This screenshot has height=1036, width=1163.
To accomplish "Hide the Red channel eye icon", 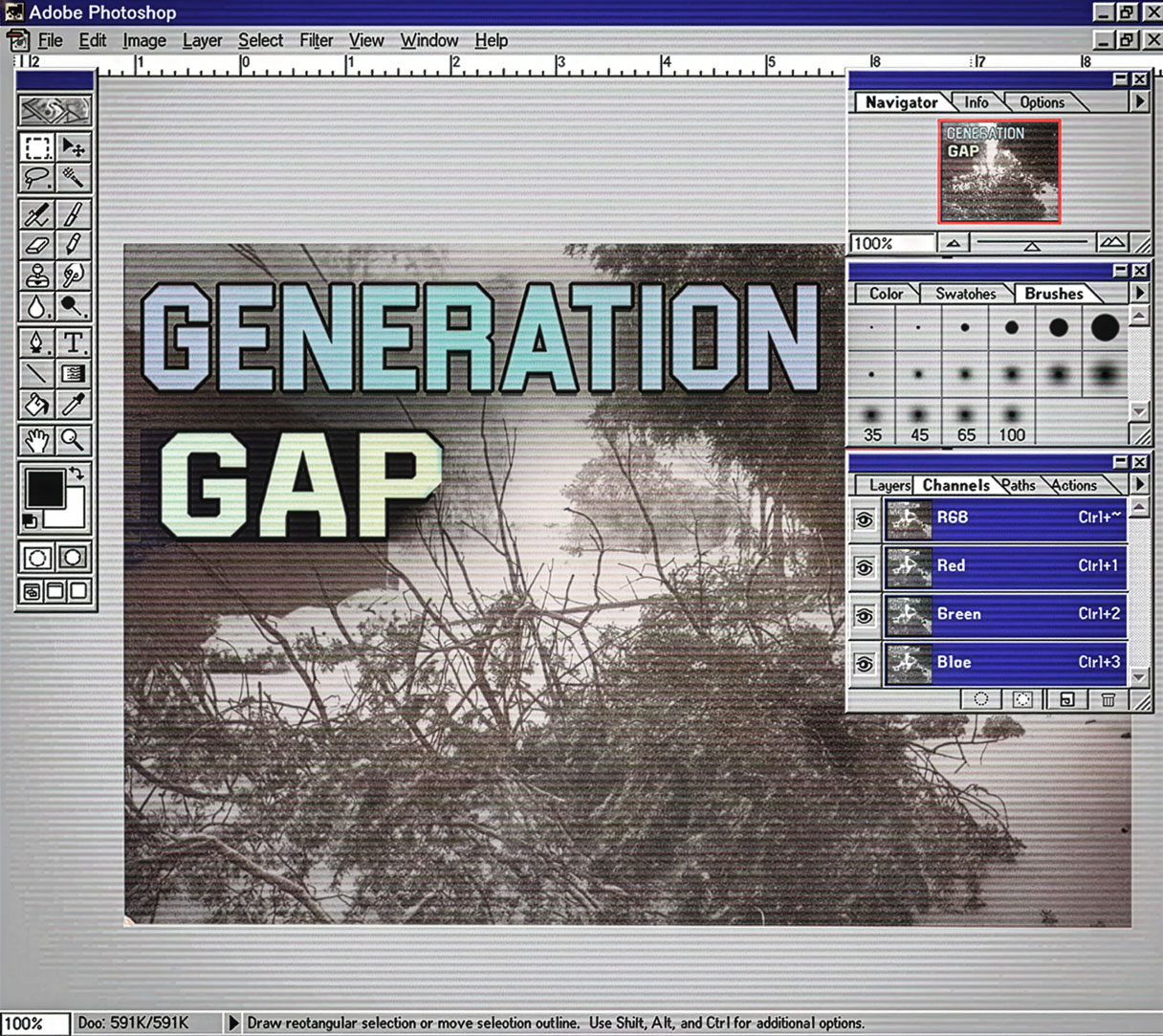I will pyautogui.click(x=865, y=566).
